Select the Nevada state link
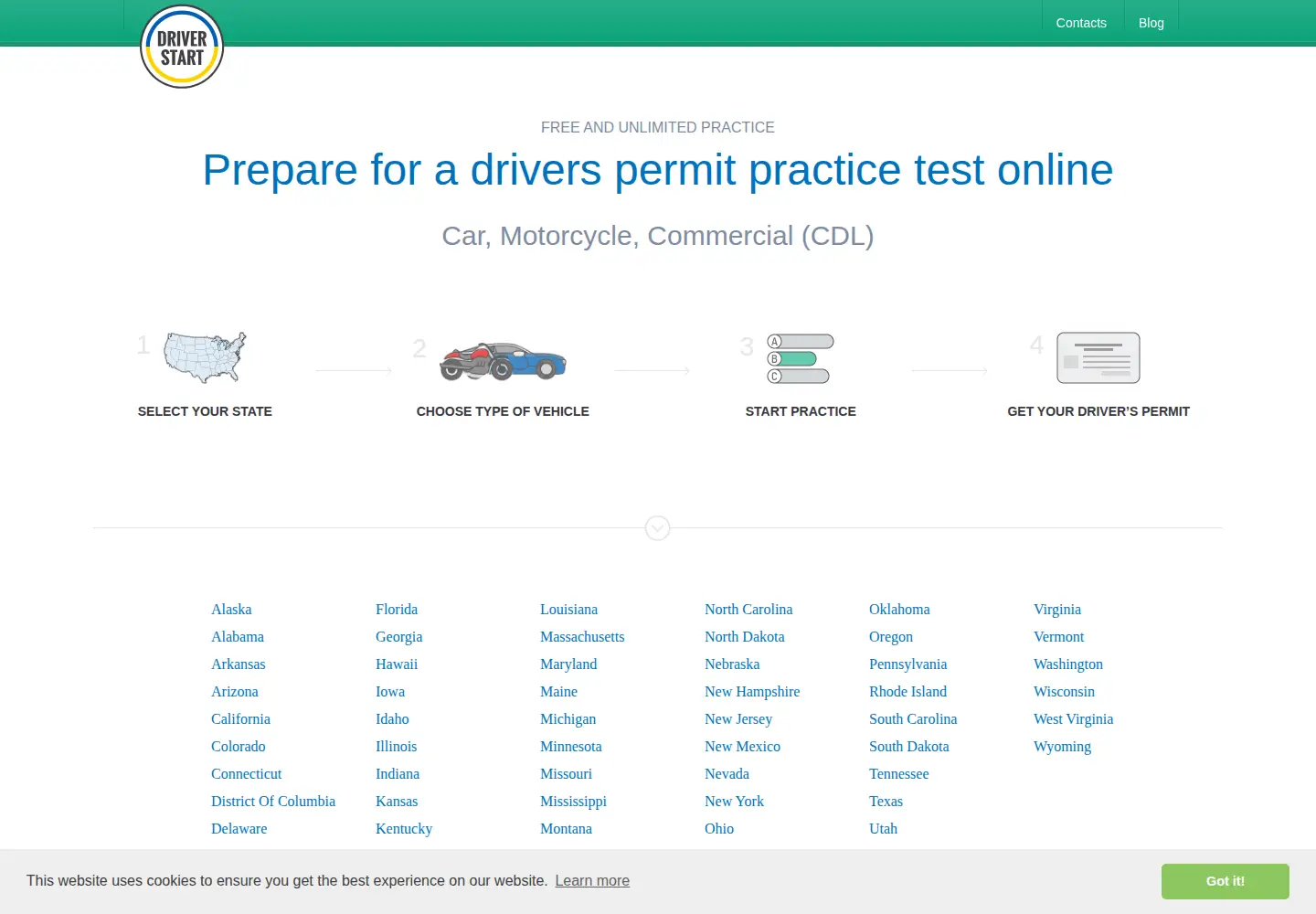Image resolution: width=1316 pixels, height=914 pixels. (x=727, y=774)
